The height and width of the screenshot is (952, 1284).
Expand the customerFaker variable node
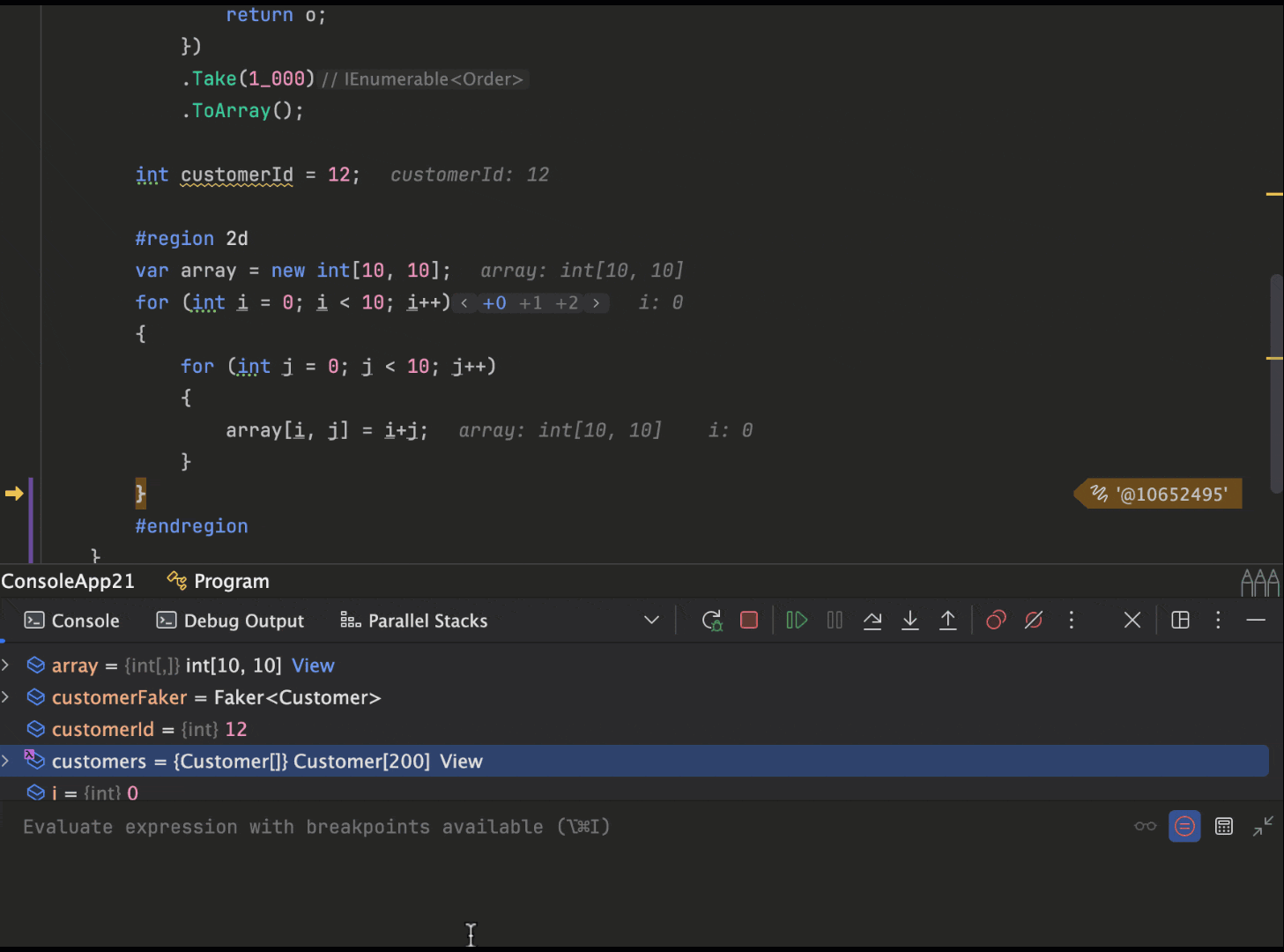point(6,697)
